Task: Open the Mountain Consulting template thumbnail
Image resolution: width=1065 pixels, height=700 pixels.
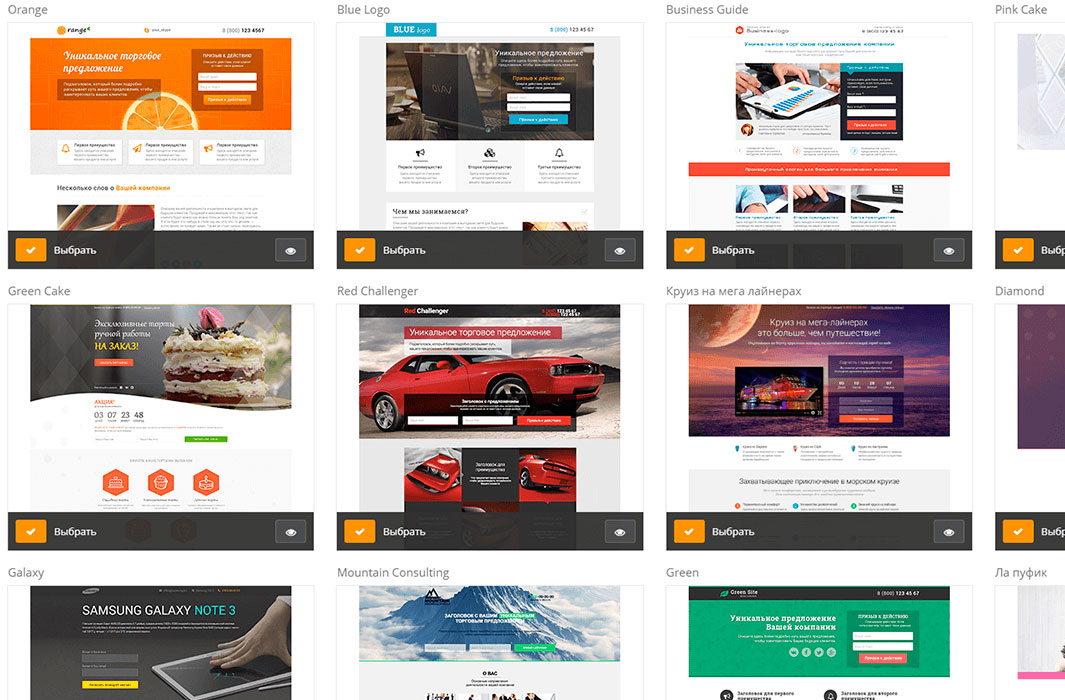Action: [490, 642]
